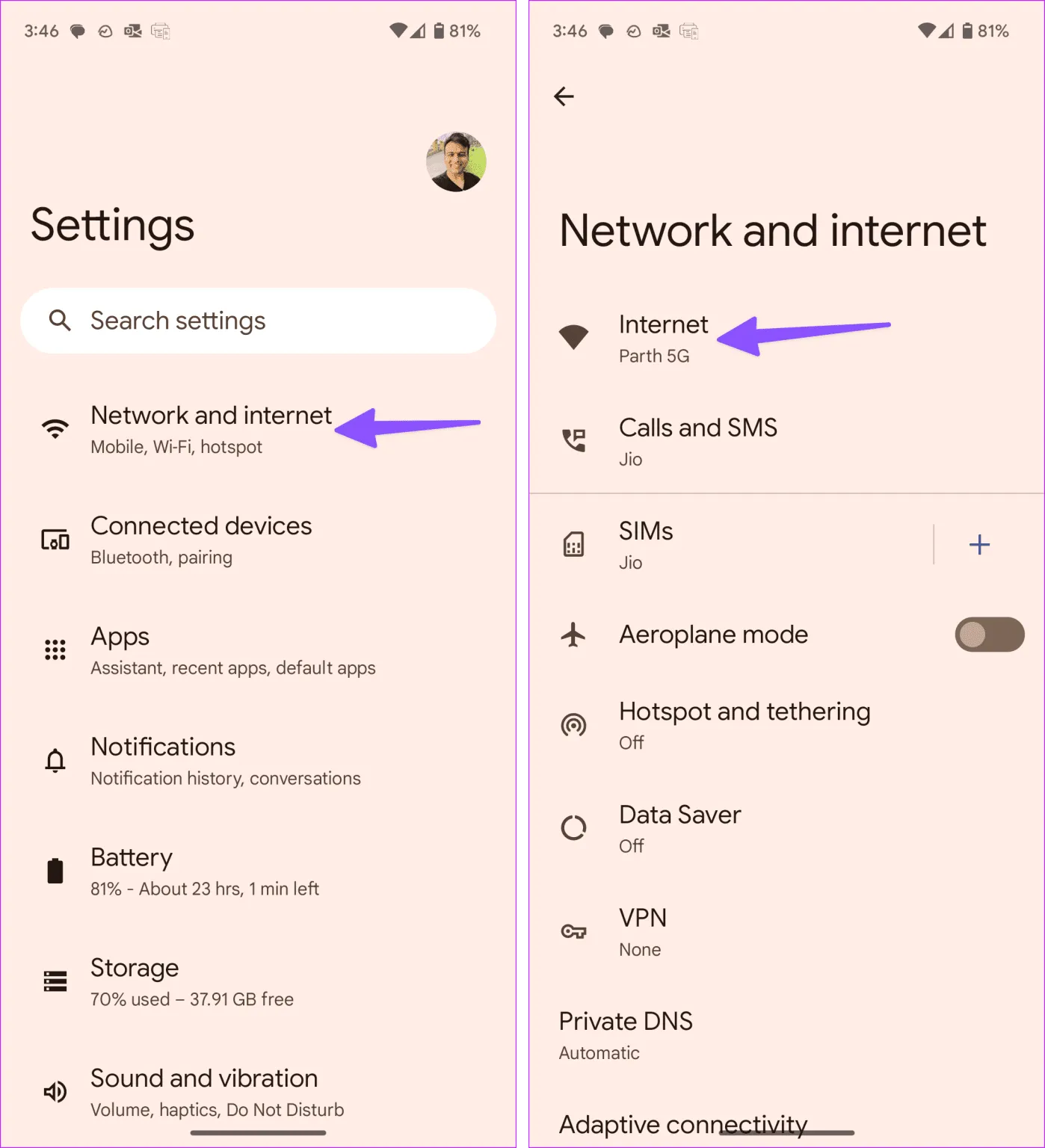The image size is (1045, 1148).
Task: Click the Notifications bell icon
Action: [x=55, y=760]
